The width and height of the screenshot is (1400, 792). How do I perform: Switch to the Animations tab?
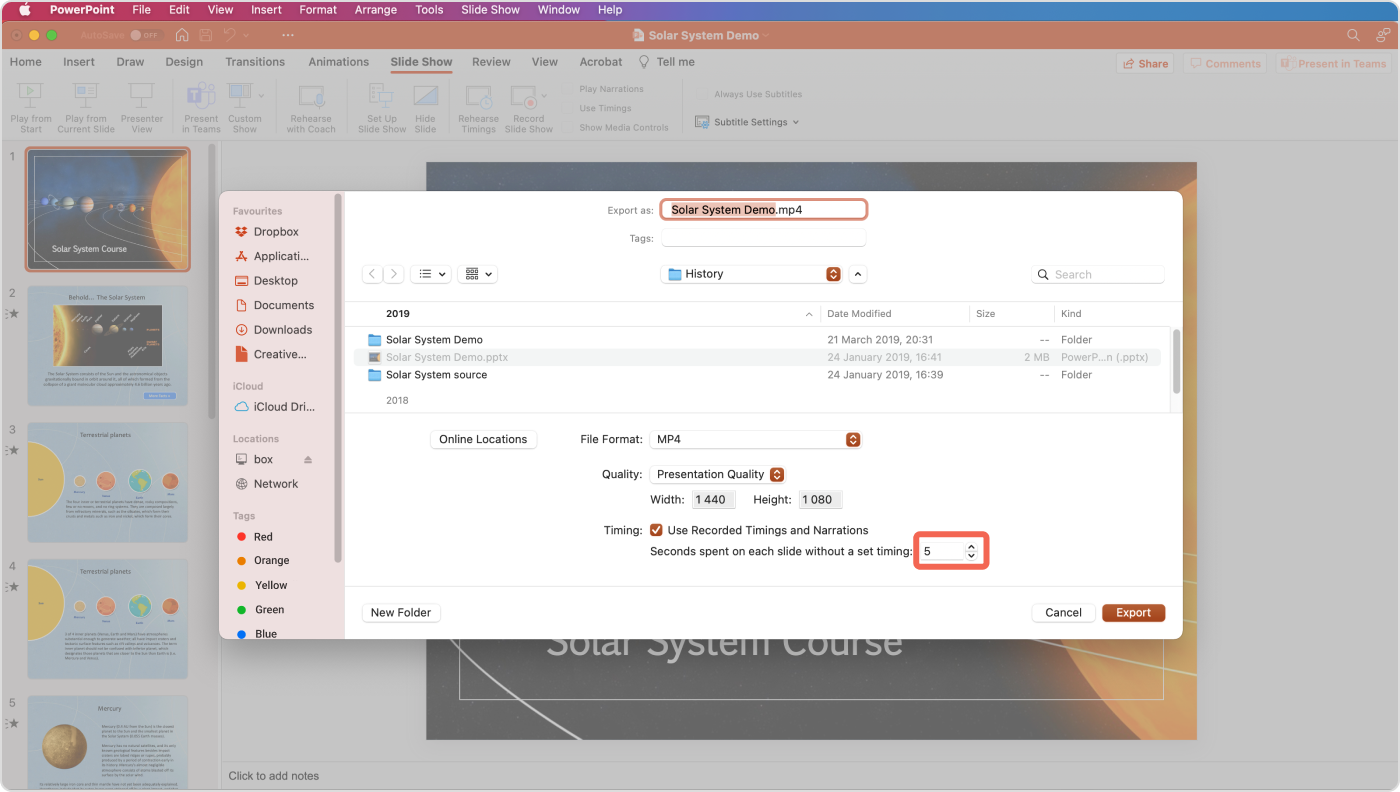[339, 62]
